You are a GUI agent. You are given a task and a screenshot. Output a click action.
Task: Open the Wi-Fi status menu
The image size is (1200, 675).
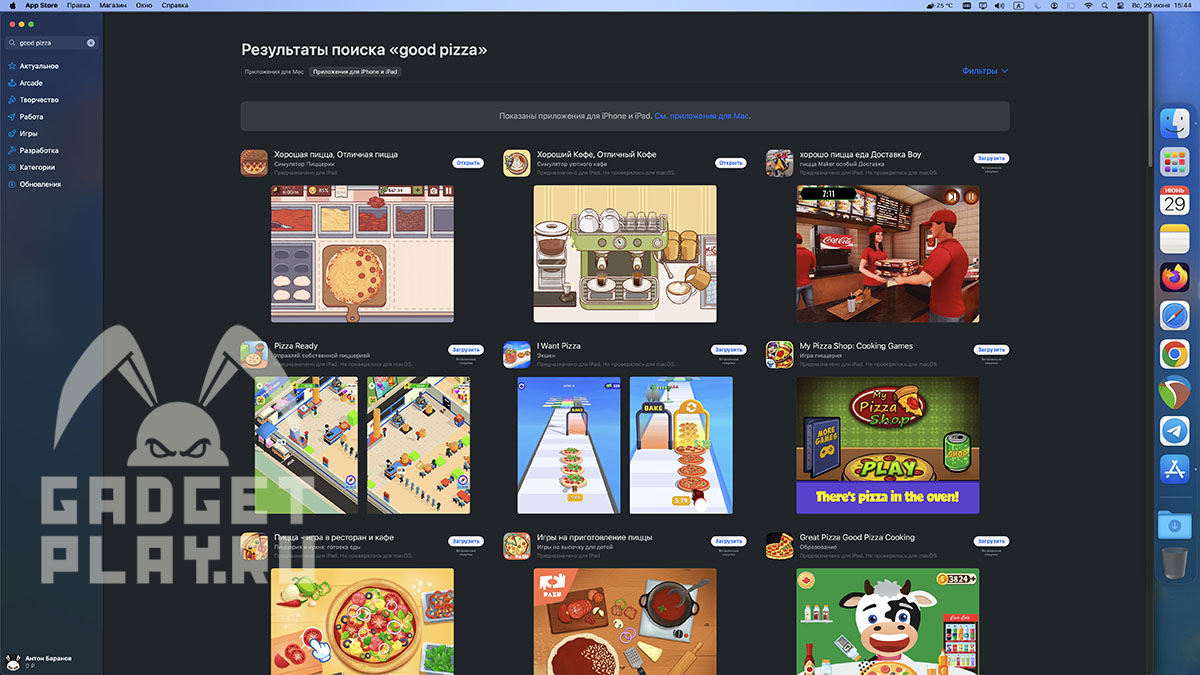click(1088, 5)
